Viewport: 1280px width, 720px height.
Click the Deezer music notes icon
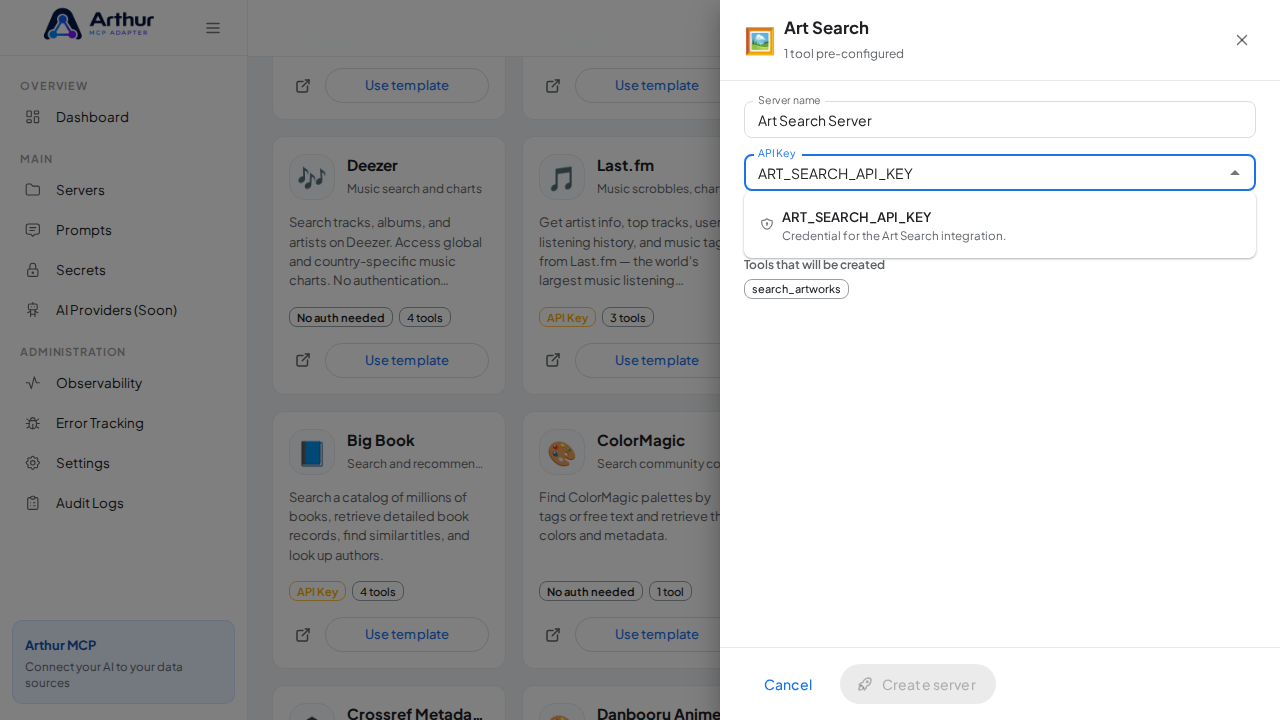(x=312, y=177)
